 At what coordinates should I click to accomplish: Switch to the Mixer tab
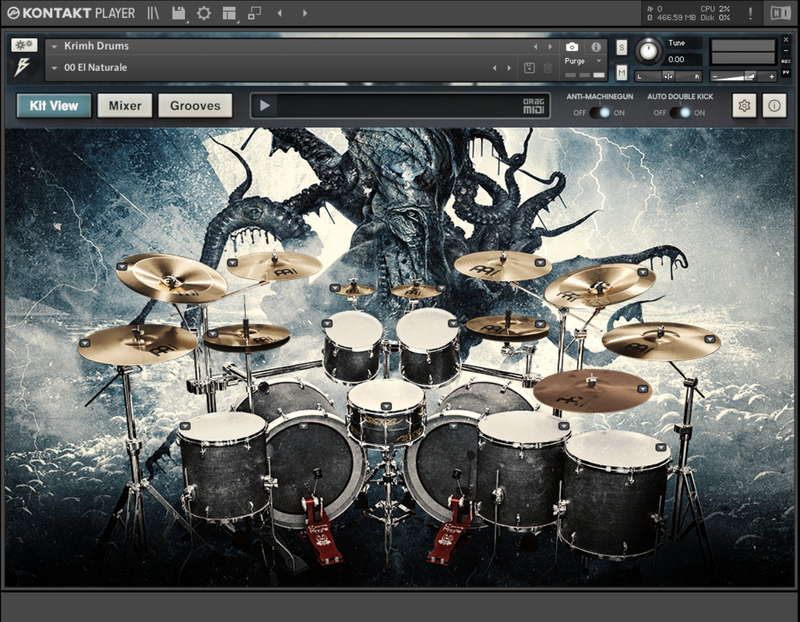125,106
